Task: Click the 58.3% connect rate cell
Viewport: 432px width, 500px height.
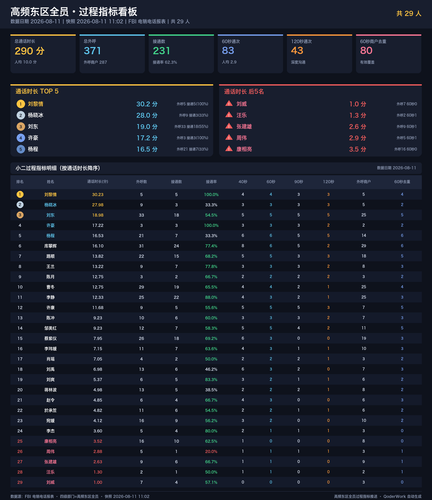Action: click(x=211, y=329)
